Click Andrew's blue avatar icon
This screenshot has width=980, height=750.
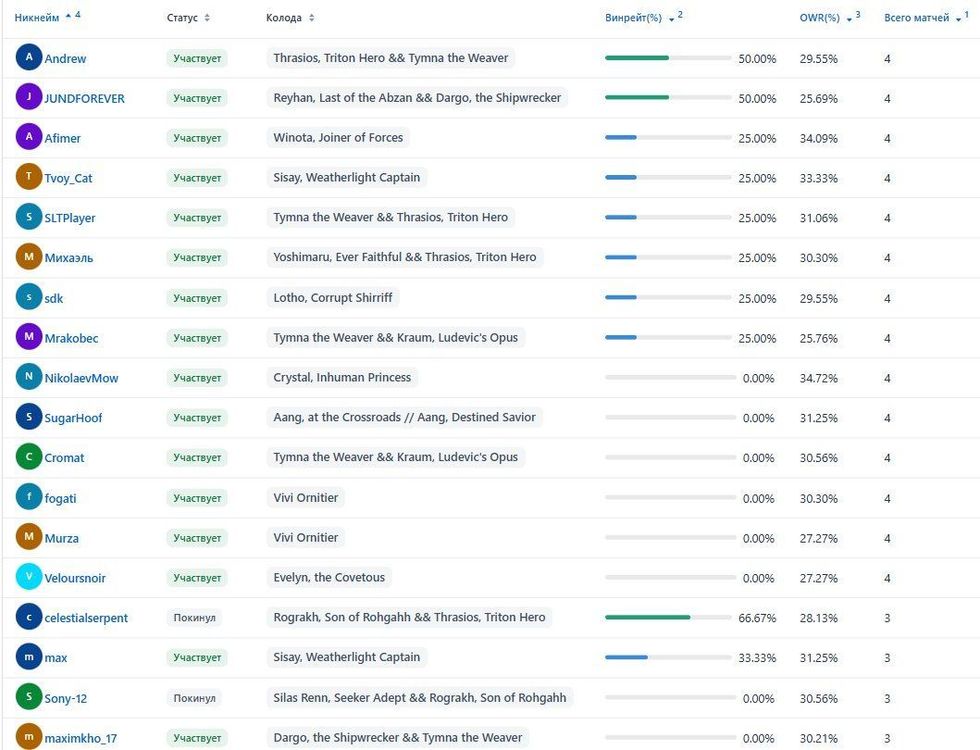(29, 57)
